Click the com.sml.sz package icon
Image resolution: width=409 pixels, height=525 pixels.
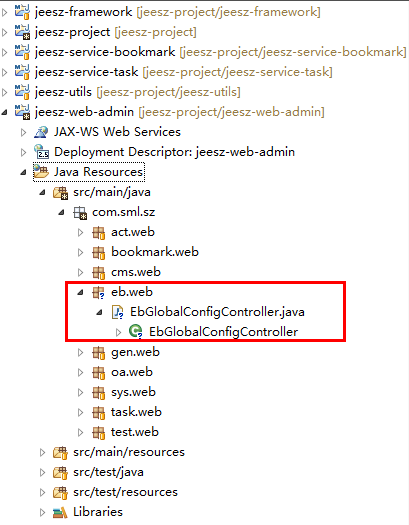[x=80, y=212]
